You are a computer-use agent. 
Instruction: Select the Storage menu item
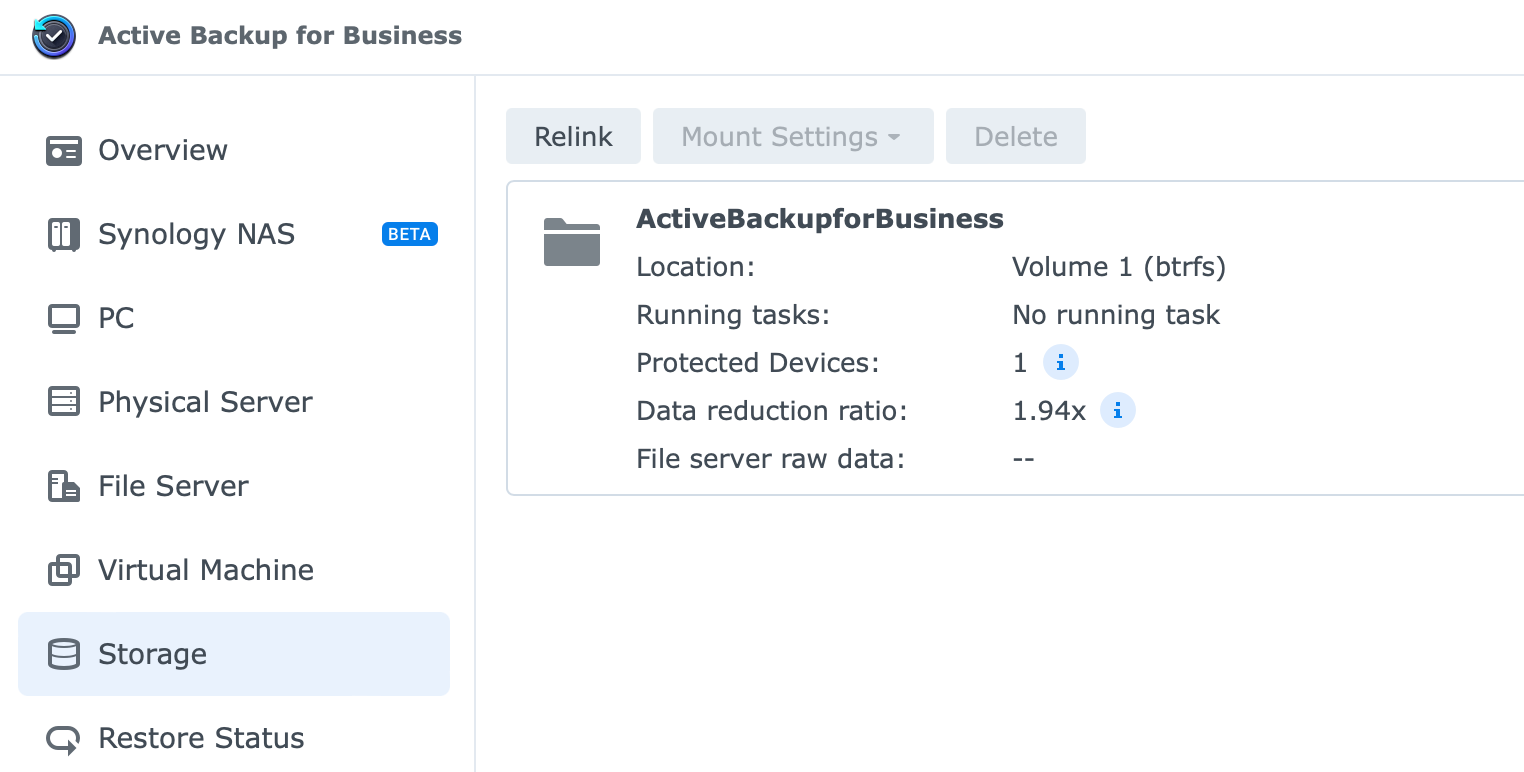[x=234, y=654]
